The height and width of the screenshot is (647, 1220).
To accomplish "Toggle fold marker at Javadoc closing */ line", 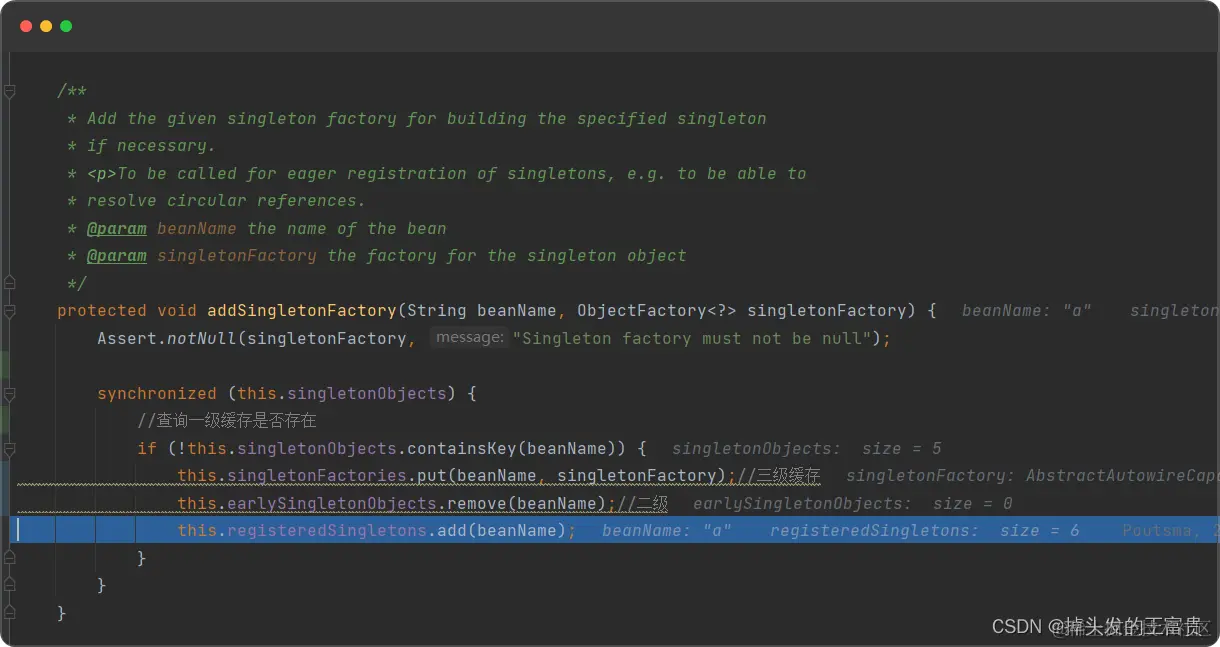I will coord(9,283).
